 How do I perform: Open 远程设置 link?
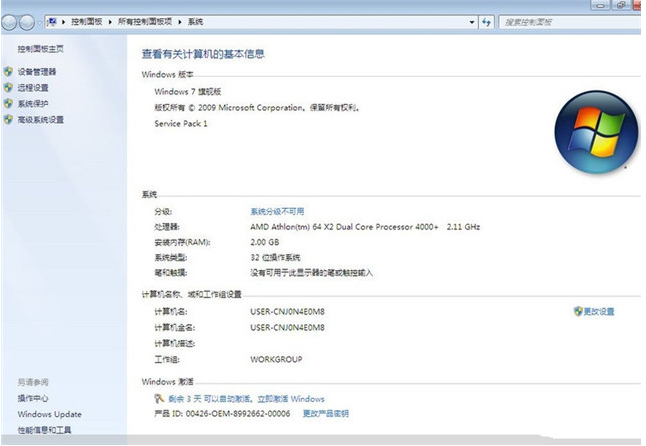(x=33, y=88)
